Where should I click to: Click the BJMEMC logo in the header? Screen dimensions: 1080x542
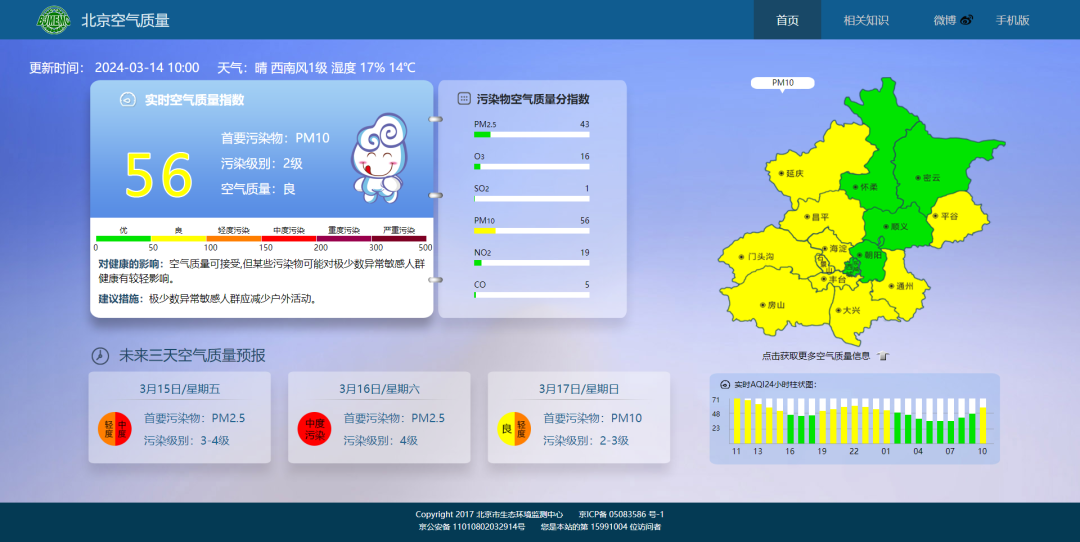pos(53,20)
